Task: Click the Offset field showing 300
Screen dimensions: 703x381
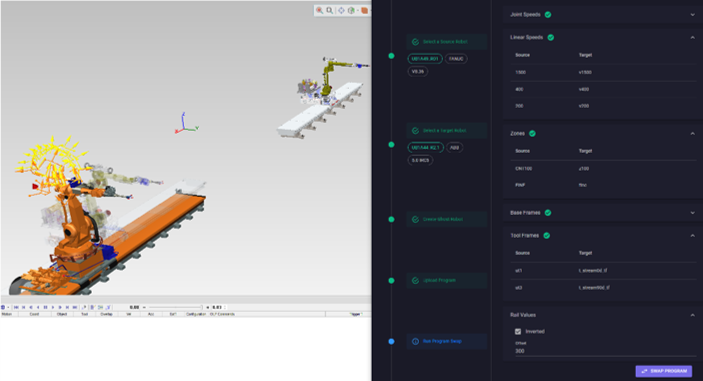Action: click(605, 351)
